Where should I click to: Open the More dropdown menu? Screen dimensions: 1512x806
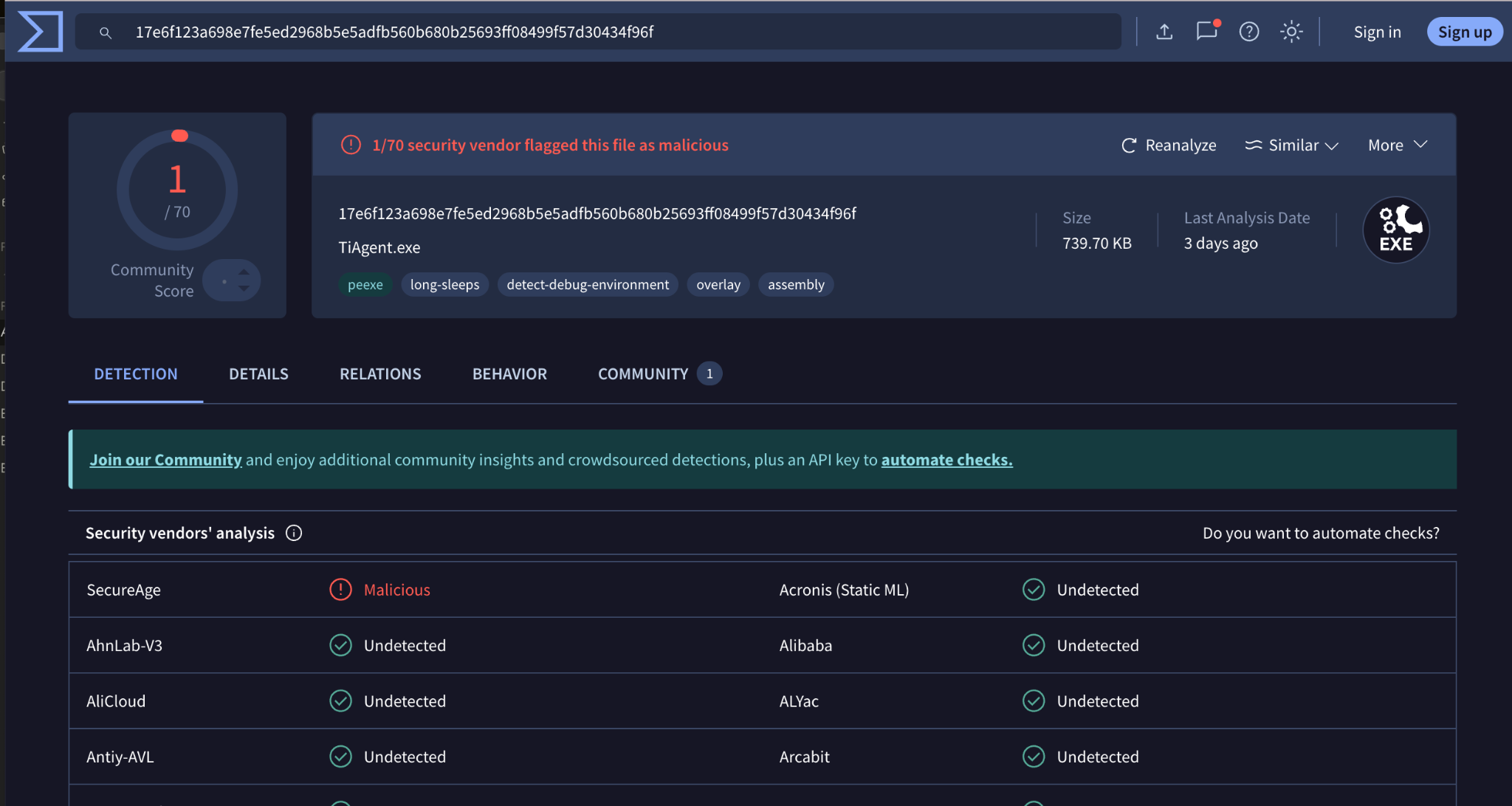[1398, 145]
